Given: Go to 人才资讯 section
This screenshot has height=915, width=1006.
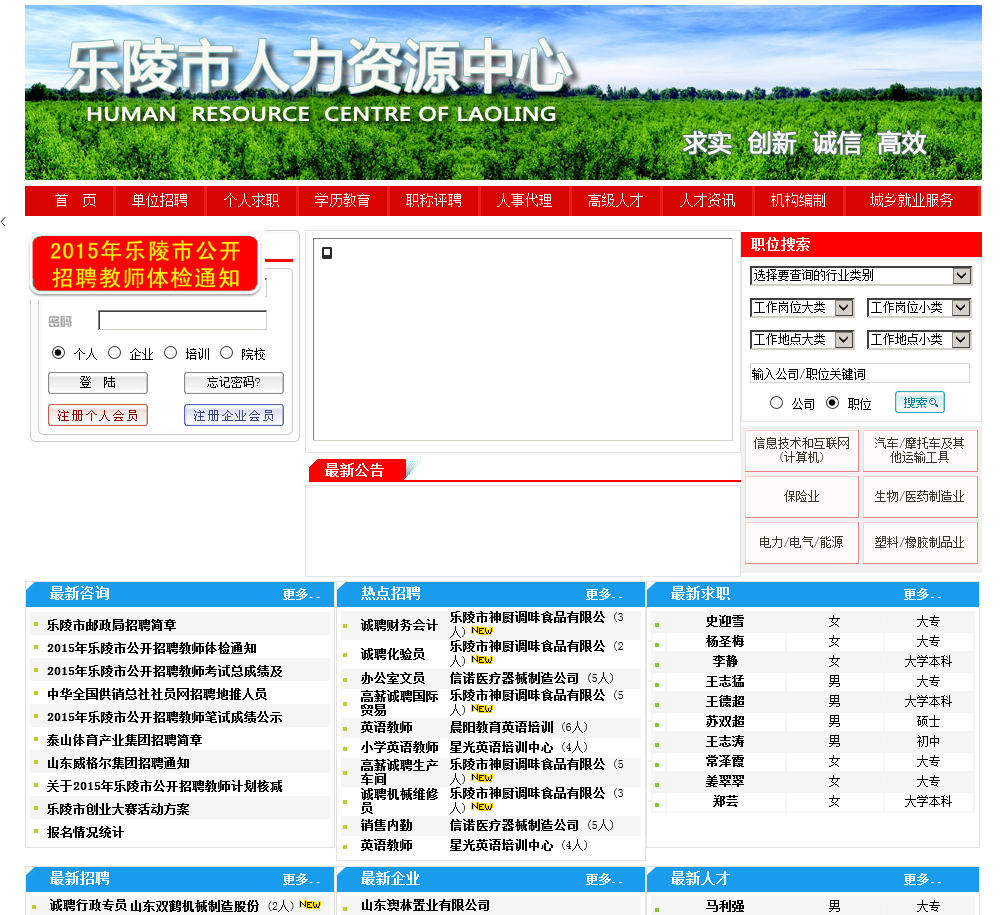Looking at the screenshot, I should [x=708, y=201].
